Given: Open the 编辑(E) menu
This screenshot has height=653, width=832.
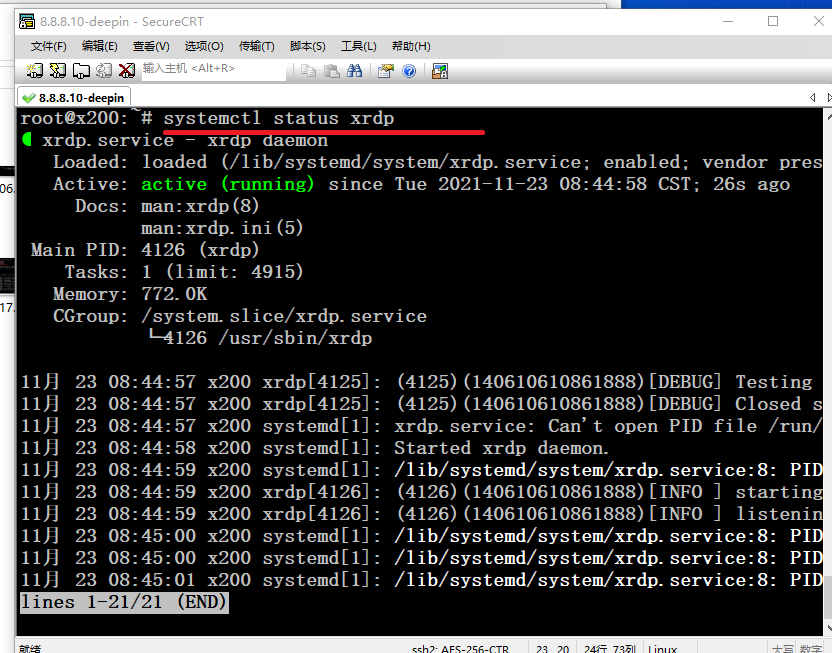Looking at the screenshot, I should (x=100, y=46).
